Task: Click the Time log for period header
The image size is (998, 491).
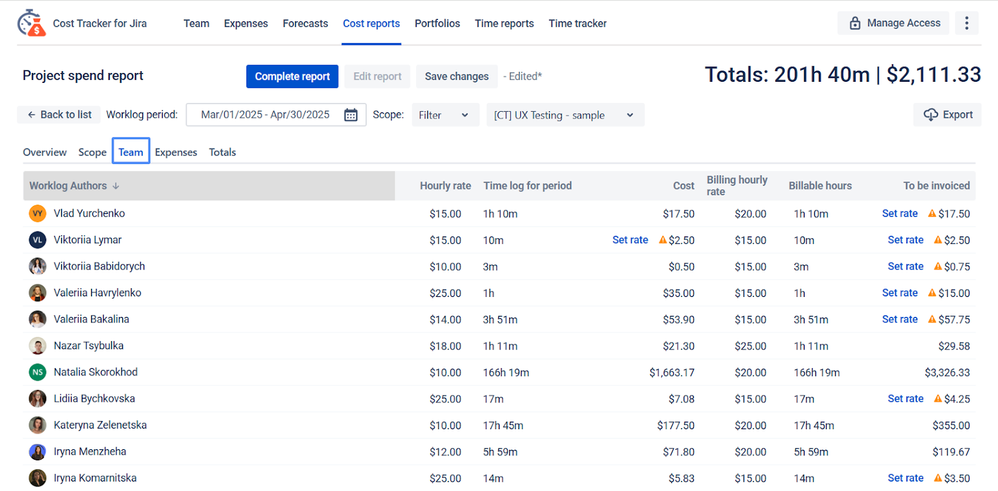Action: 528,186
